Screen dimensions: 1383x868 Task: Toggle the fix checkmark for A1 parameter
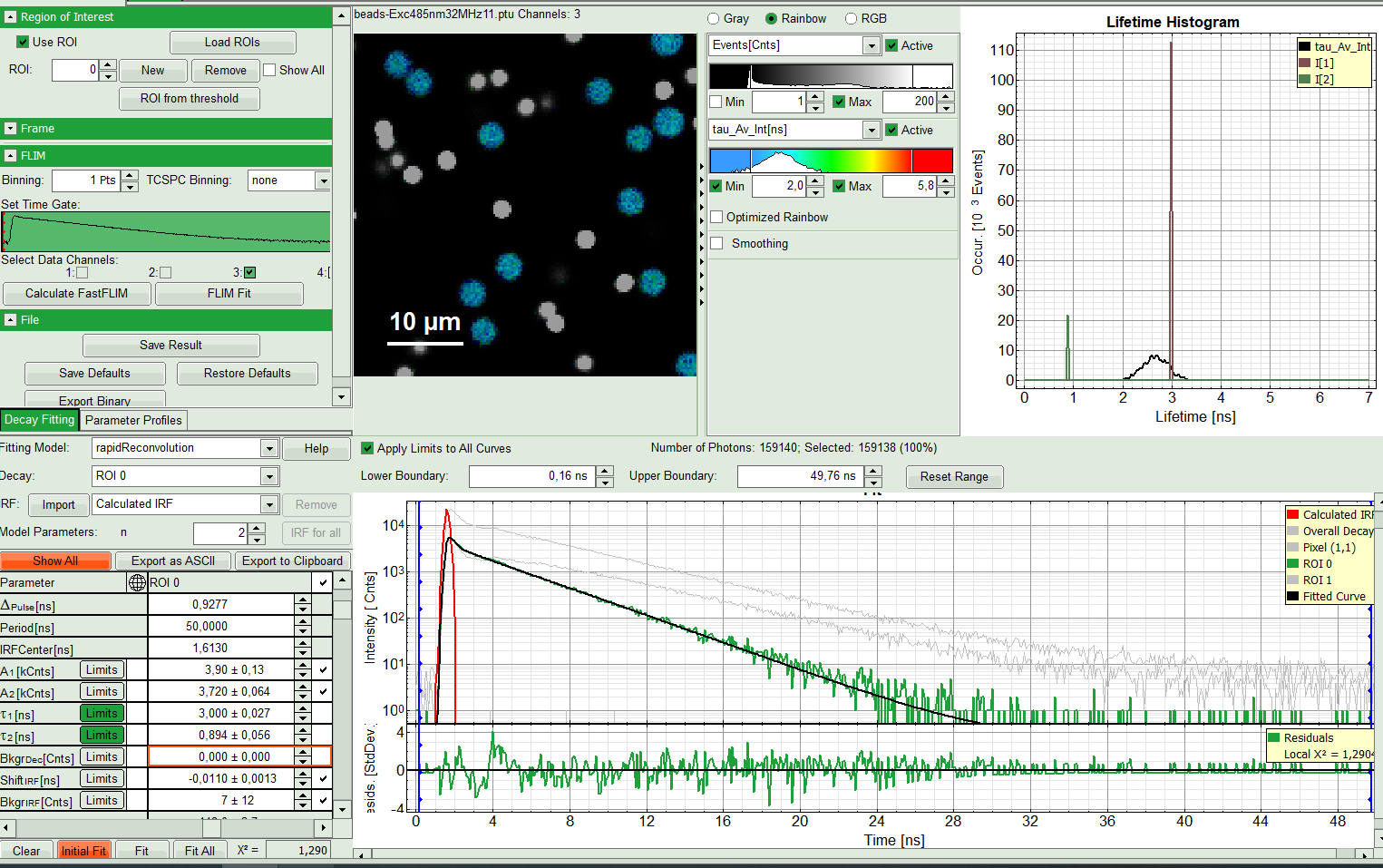click(323, 670)
